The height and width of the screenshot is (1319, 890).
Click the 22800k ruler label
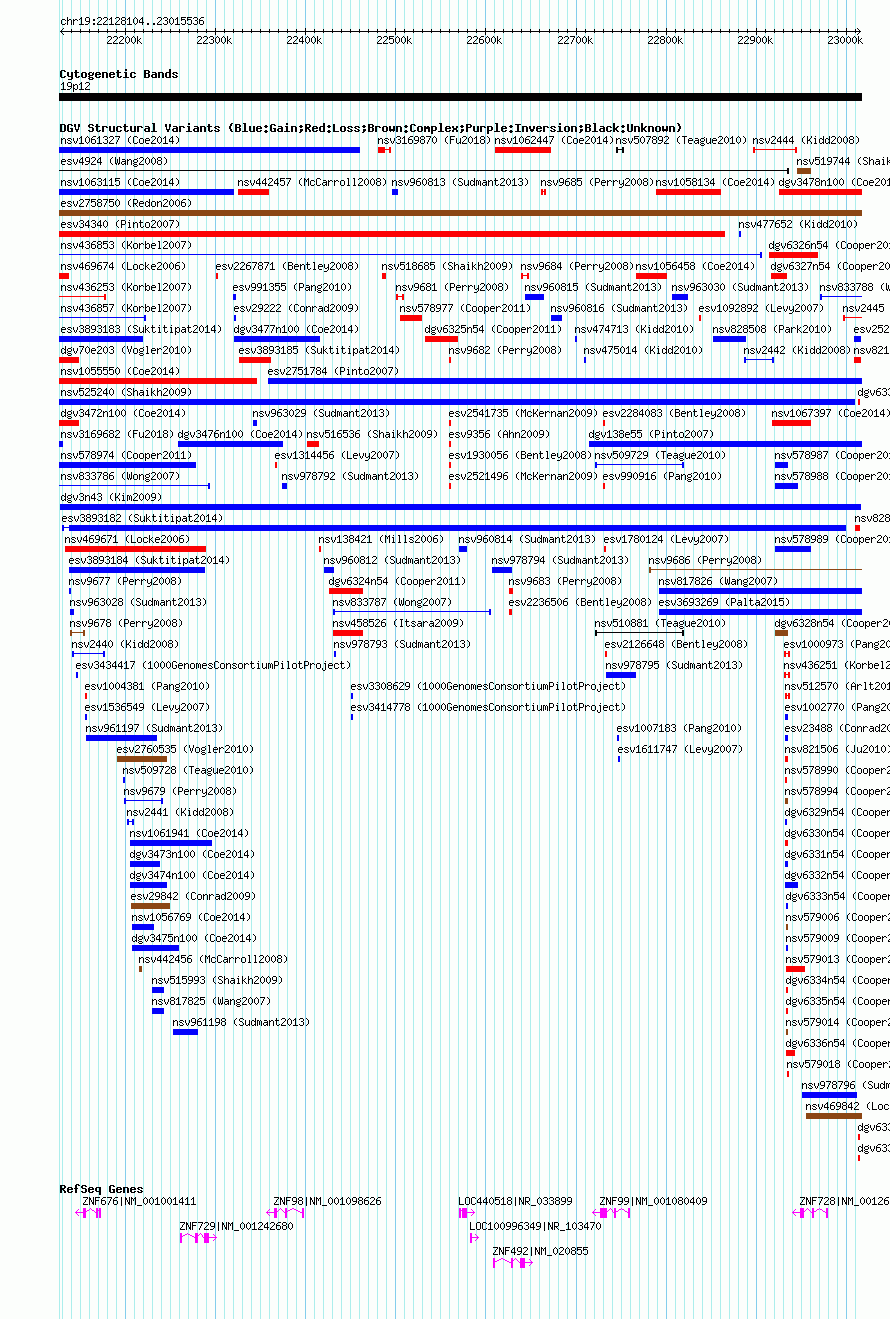(665, 40)
